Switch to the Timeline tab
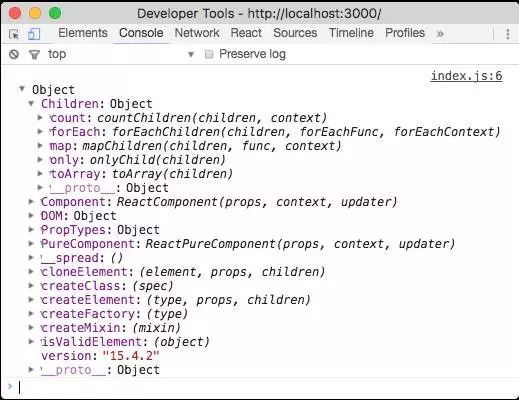The image size is (519, 400). click(351, 33)
